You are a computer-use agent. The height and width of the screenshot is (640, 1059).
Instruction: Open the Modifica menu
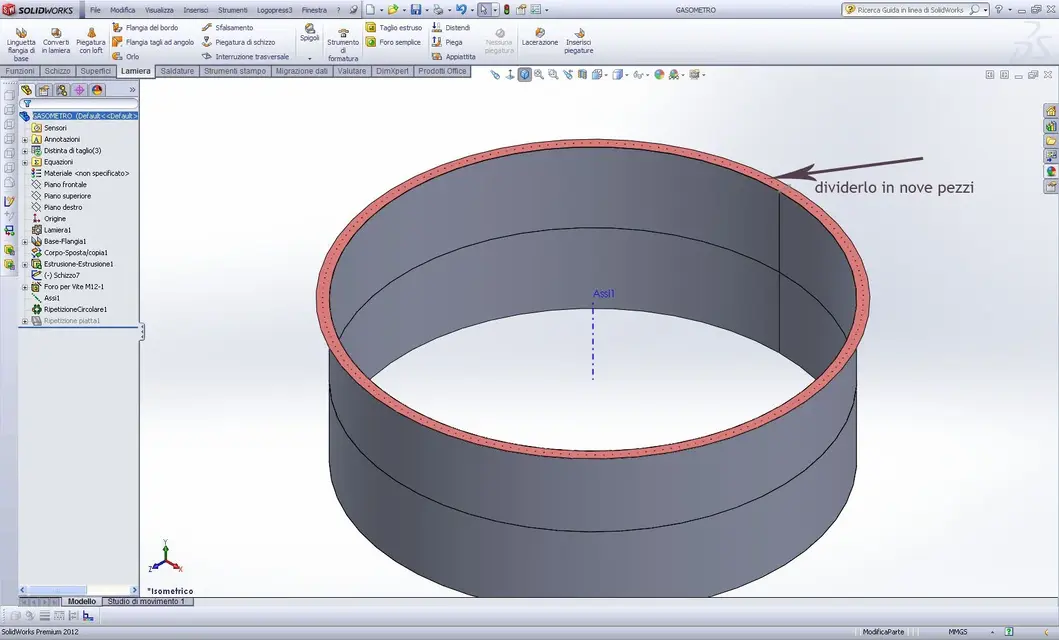click(122, 10)
